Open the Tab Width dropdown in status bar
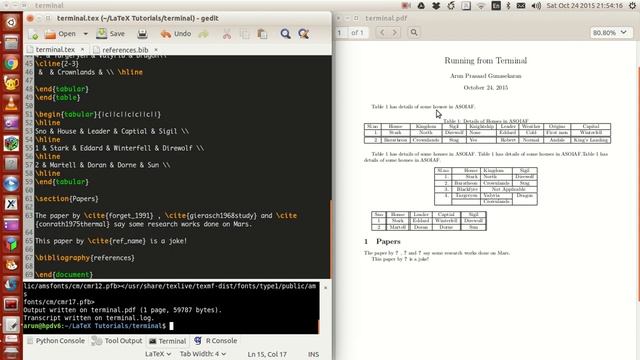 pos(203,354)
